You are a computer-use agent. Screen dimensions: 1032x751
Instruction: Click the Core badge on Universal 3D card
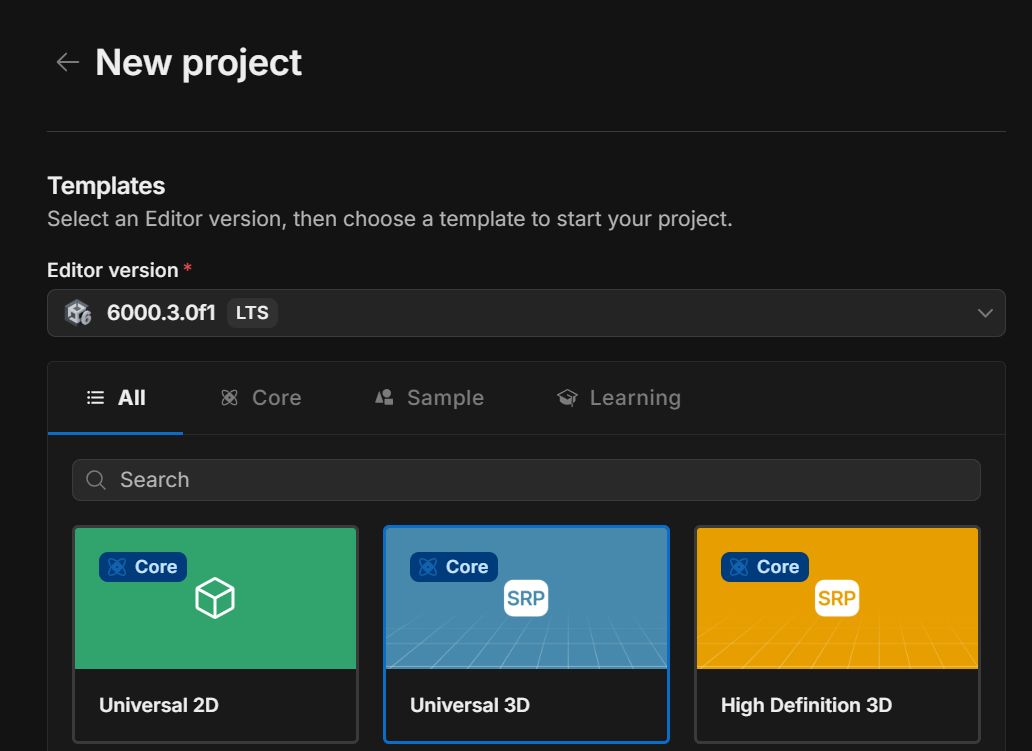point(454,567)
